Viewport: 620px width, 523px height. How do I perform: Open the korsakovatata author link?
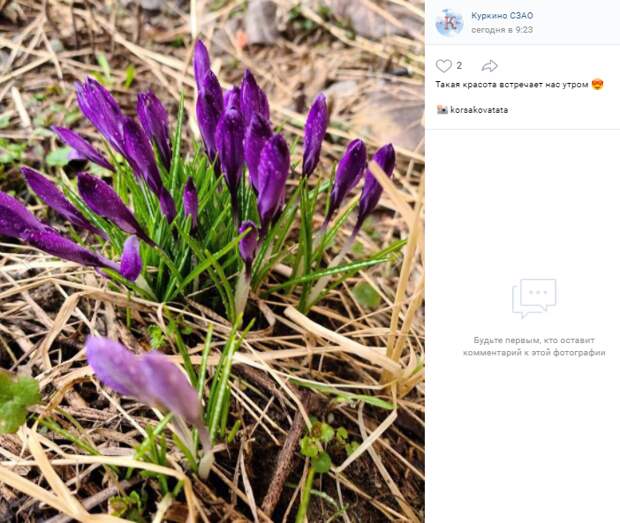pyautogui.click(x=479, y=110)
